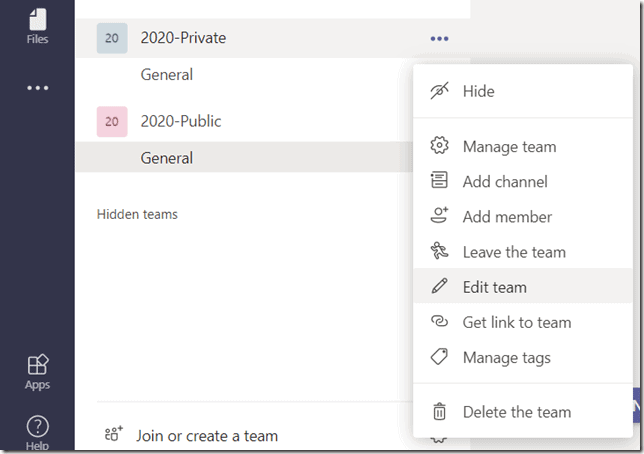The image size is (644, 454).
Task: Open more apps ellipsis in sidebar
Action: 37,88
